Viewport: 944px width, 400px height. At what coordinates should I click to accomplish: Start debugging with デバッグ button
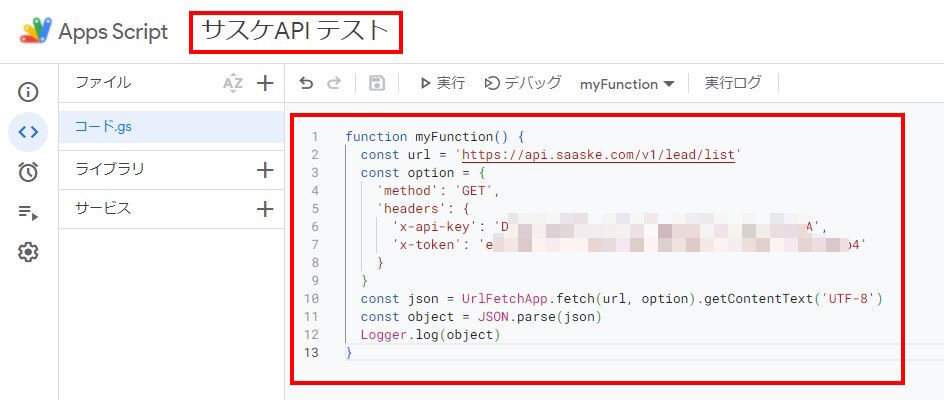pyautogui.click(x=522, y=84)
